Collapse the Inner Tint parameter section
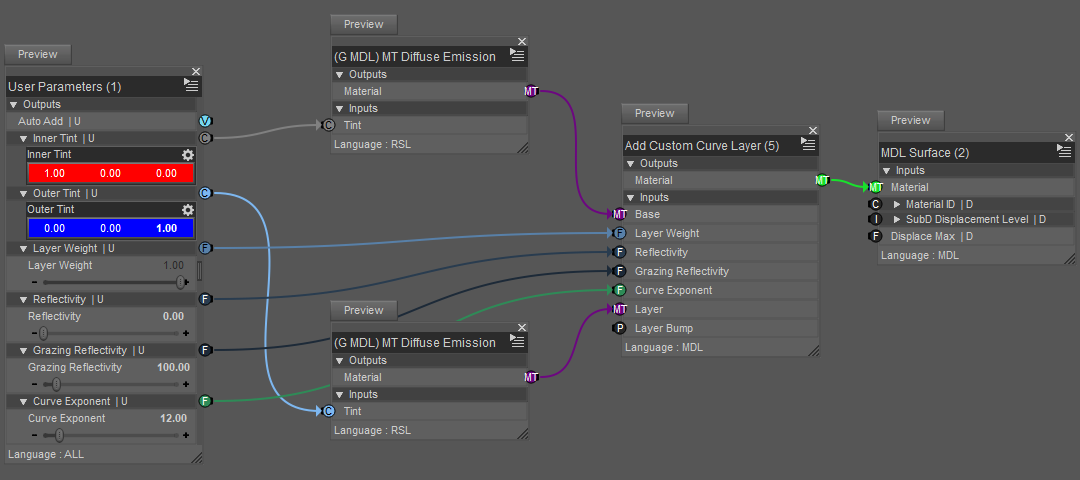1080x480 pixels. [x=24, y=139]
